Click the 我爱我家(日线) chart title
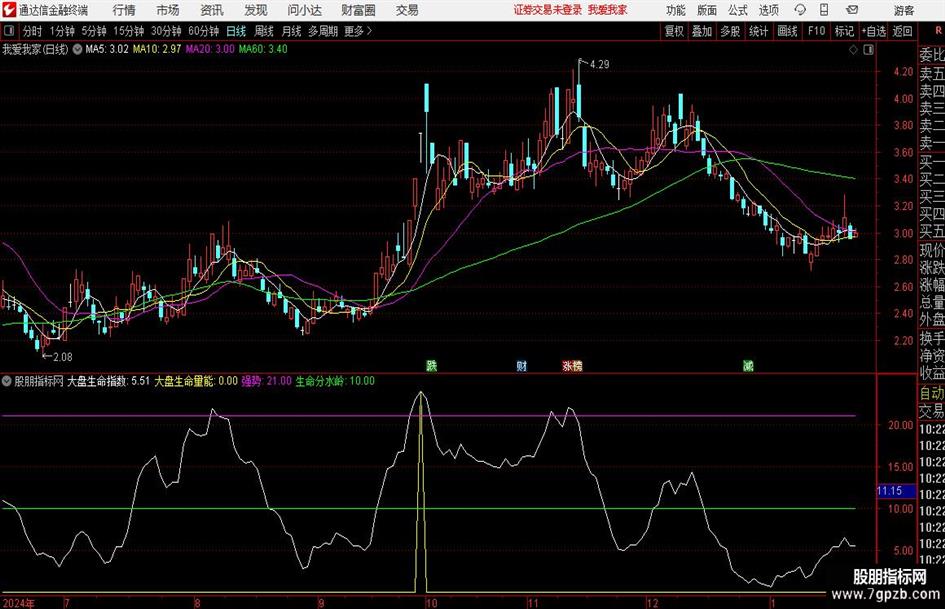This screenshot has height=609, width=945. pos(36,49)
